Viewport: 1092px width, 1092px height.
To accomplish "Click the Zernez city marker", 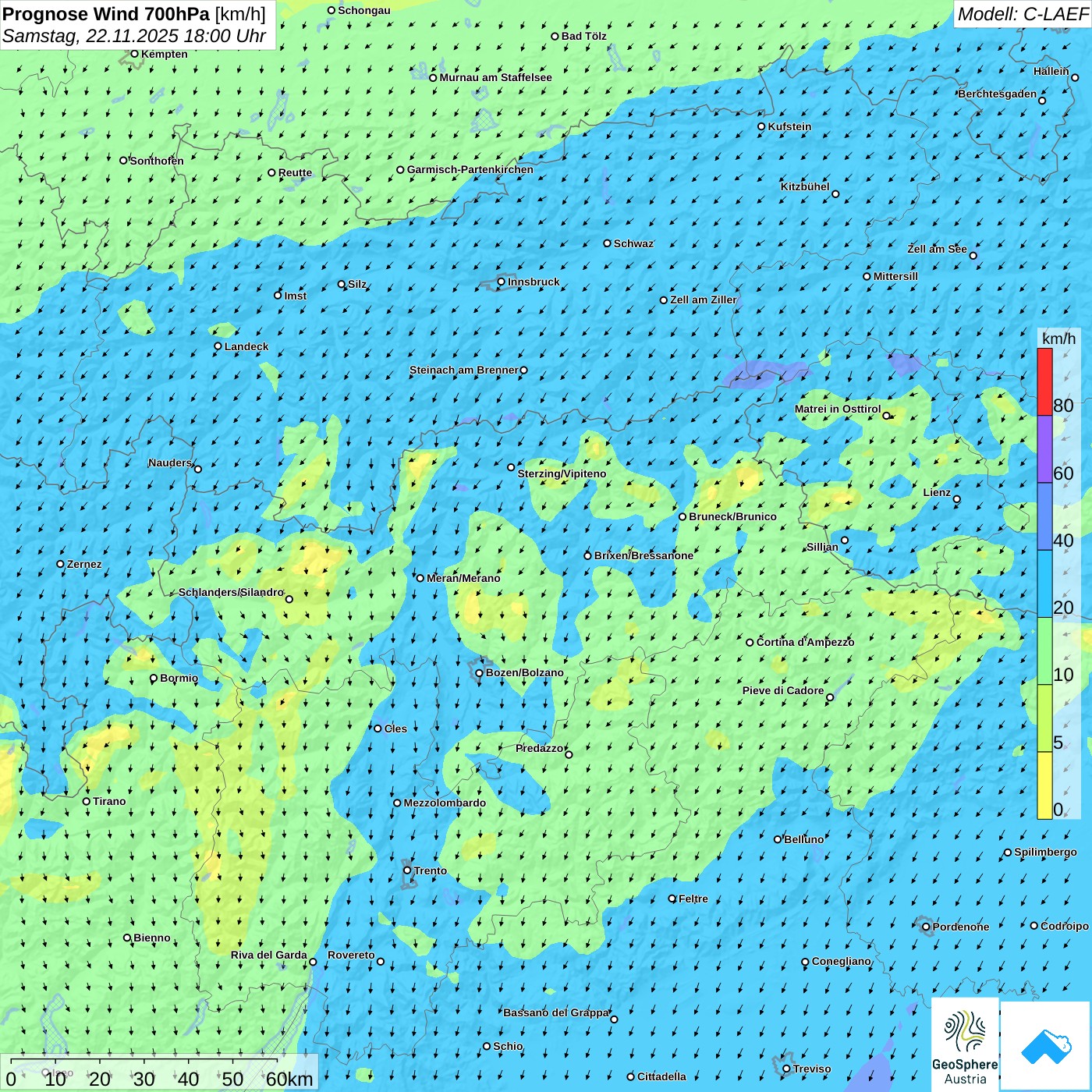I will point(61,564).
